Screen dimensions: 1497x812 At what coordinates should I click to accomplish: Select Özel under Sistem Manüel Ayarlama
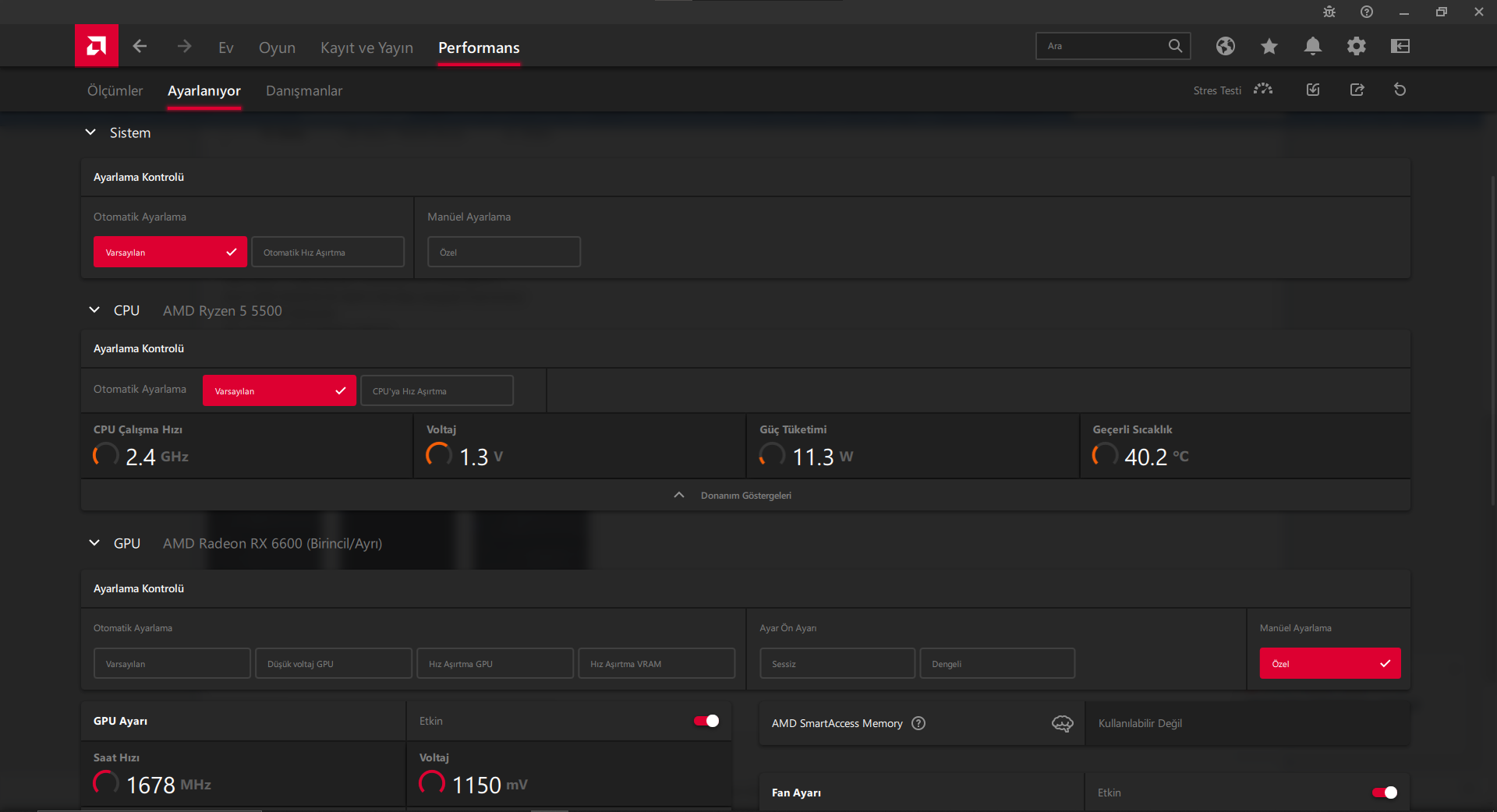pyautogui.click(x=504, y=252)
